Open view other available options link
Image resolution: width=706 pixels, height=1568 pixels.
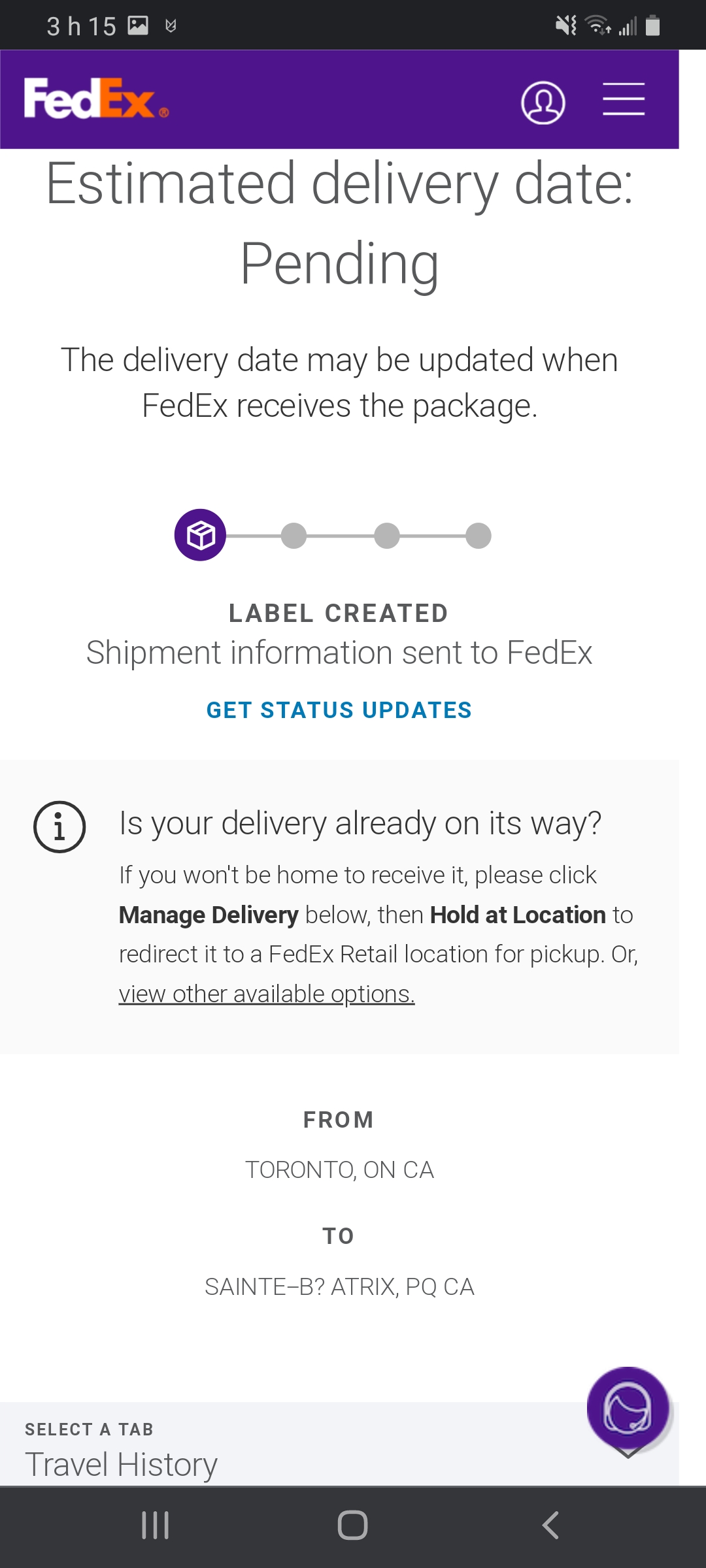click(x=267, y=994)
